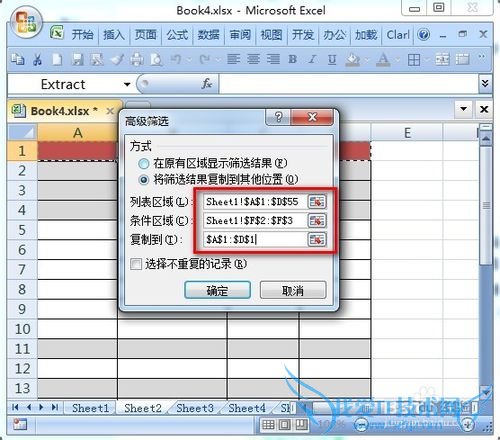Click dialog help question mark button
The image size is (500, 440).
point(278,117)
